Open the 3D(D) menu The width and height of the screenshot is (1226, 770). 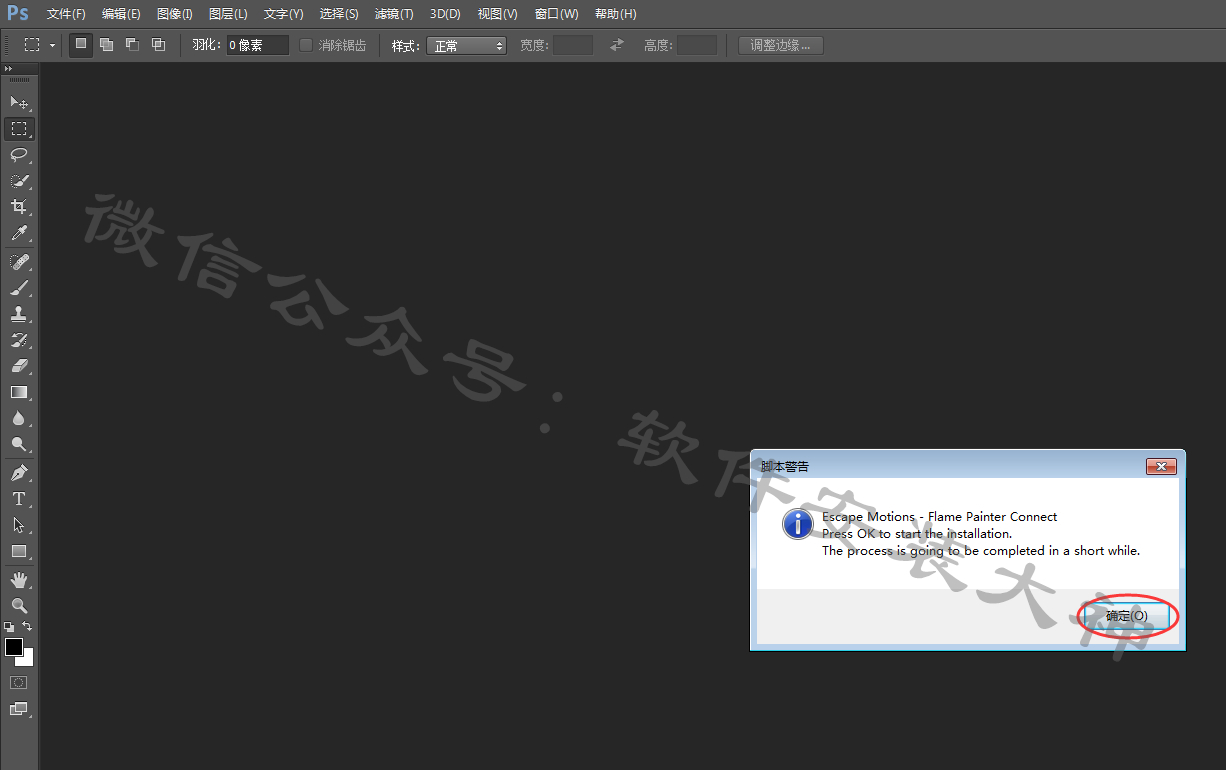[x=445, y=14]
